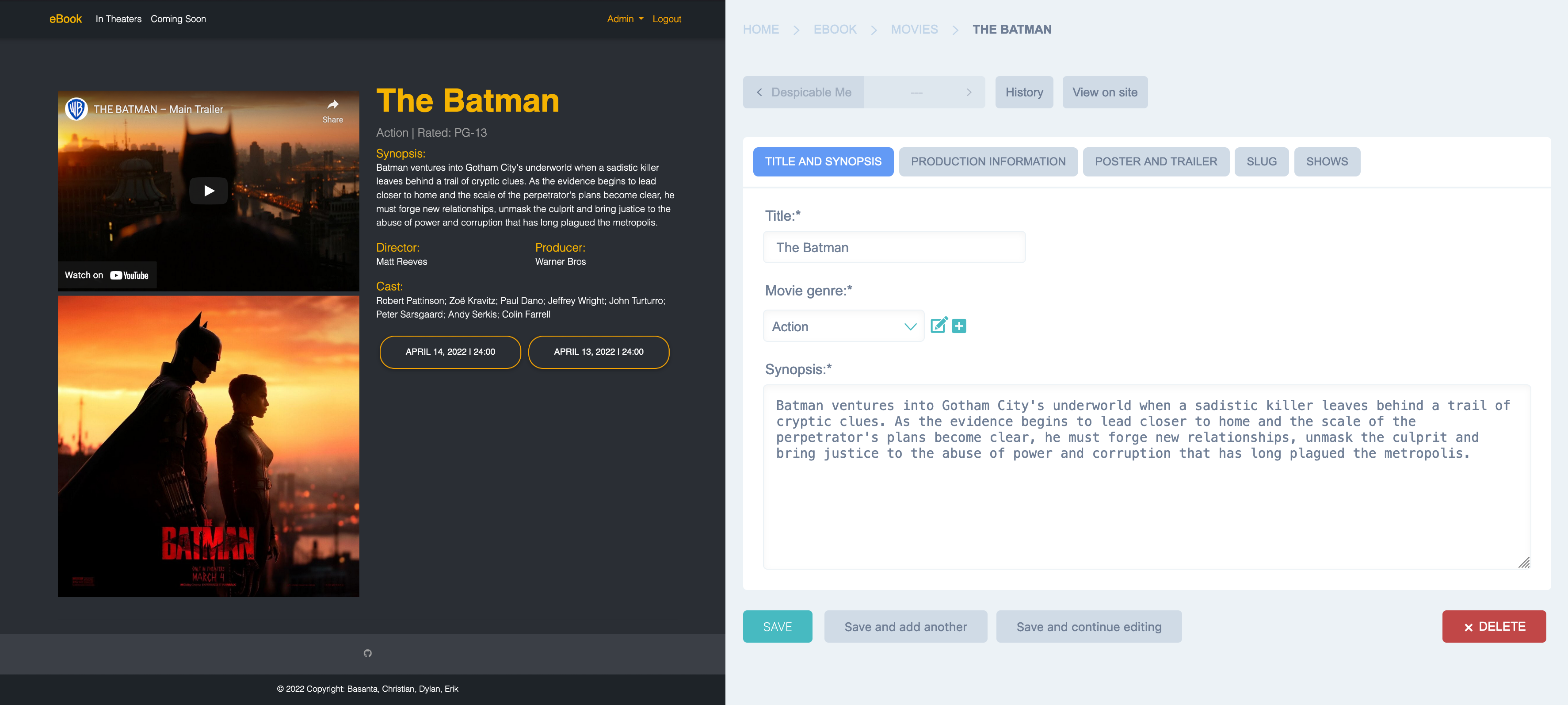Image resolution: width=1568 pixels, height=705 pixels.
Task: Open the Shows tab
Action: pos(1327,162)
